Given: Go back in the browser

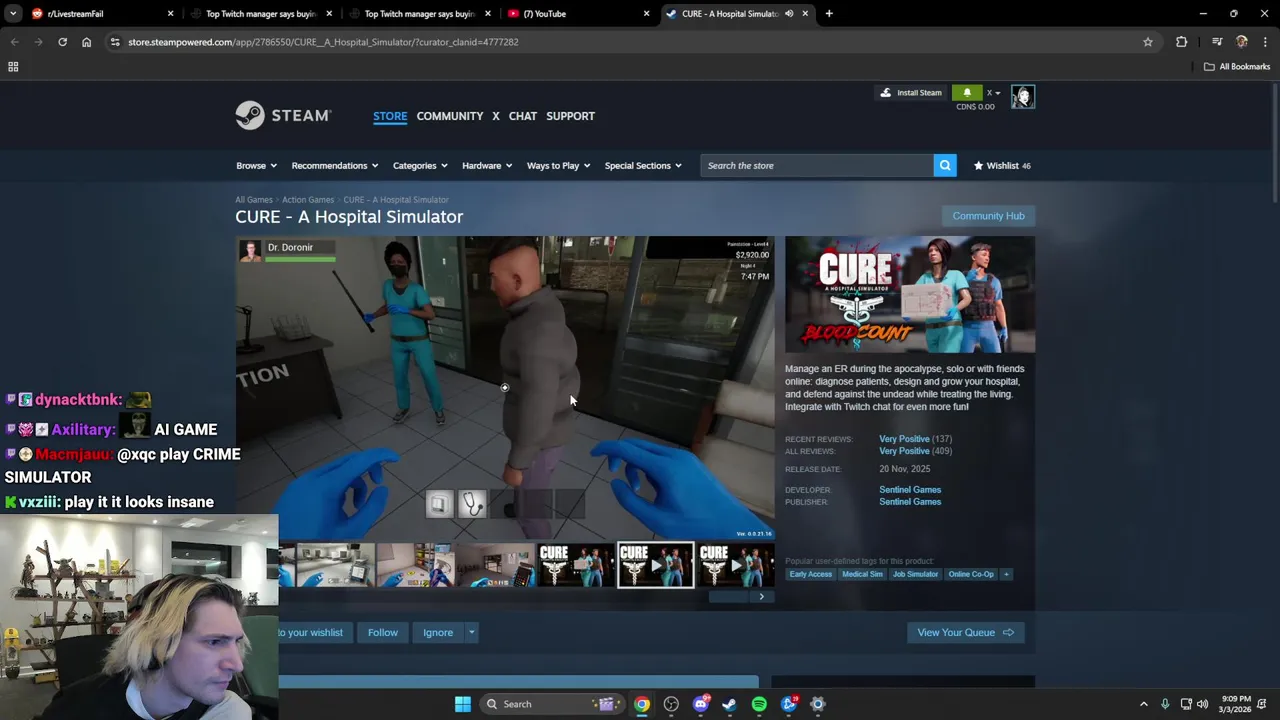Looking at the screenshot, I should 14,42.
